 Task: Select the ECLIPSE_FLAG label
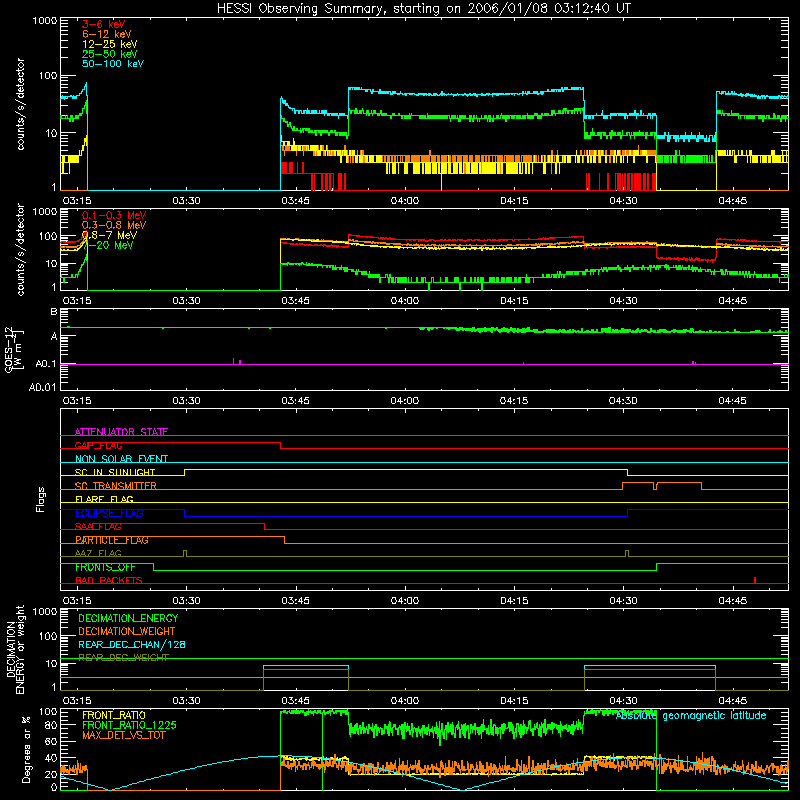tap(109, 513)
